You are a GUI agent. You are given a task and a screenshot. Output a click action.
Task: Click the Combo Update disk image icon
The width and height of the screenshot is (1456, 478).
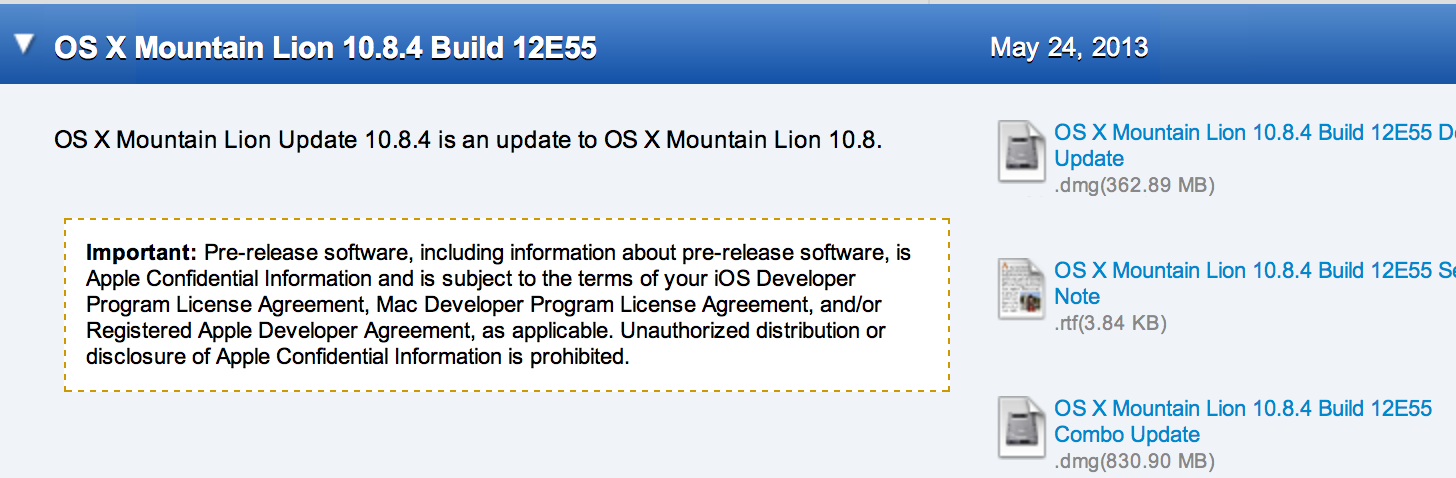(1021, 427)
